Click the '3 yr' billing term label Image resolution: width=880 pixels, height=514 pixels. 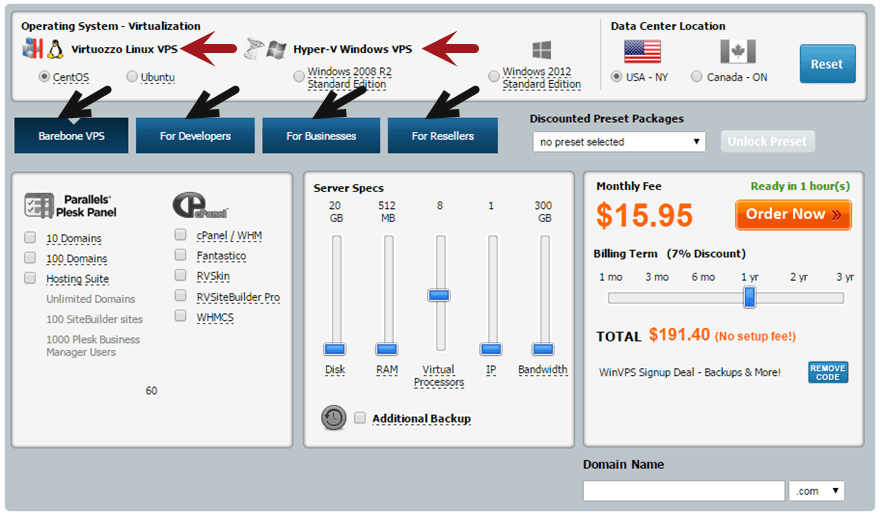tap(845, 277)
